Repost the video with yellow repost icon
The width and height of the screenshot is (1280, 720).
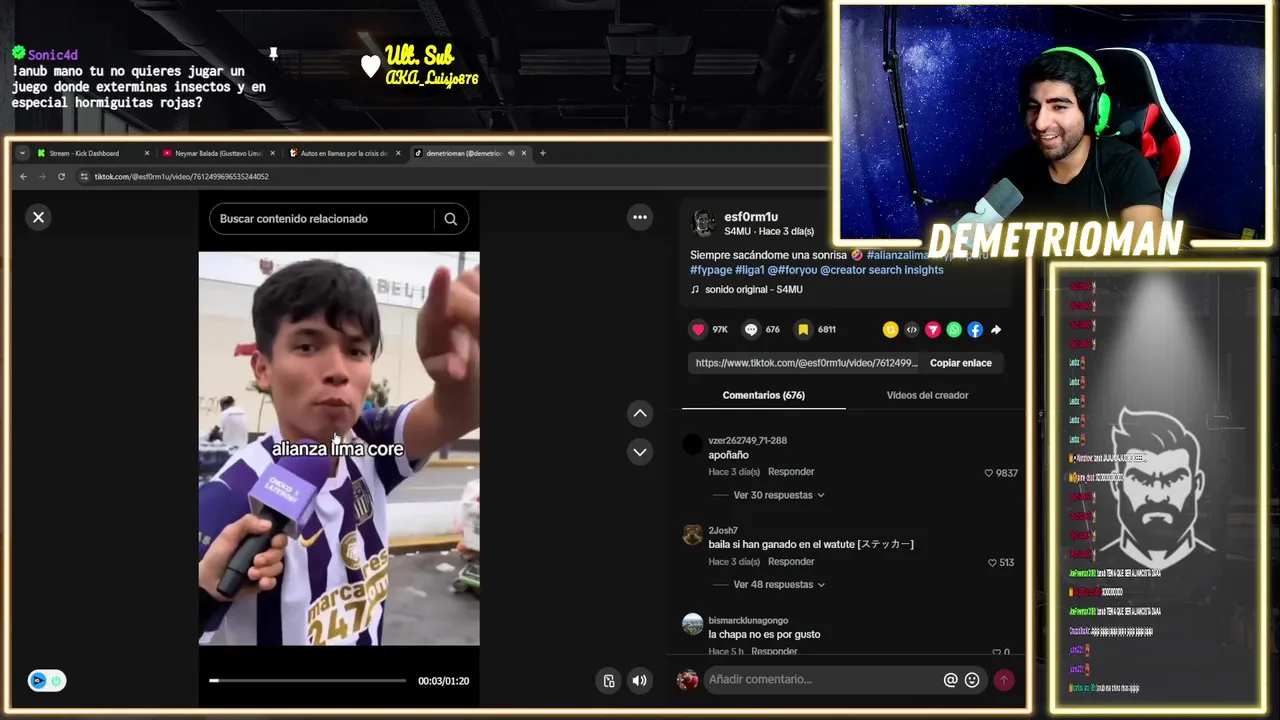tap(890, 329)
